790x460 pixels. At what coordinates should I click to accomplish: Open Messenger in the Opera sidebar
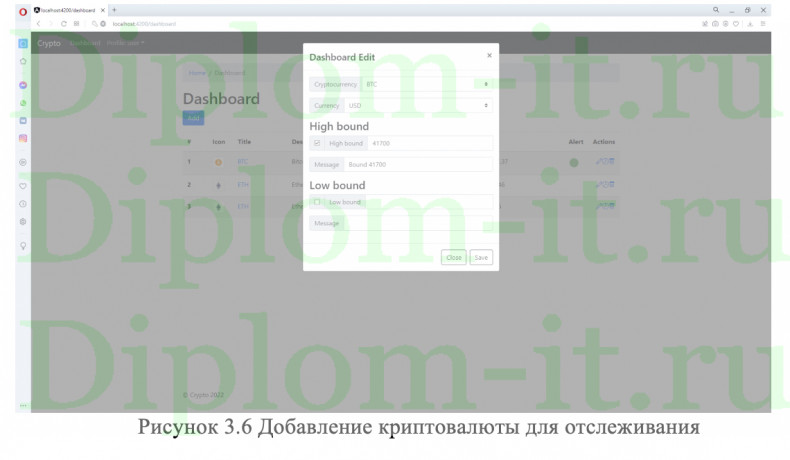pos(23,85)
